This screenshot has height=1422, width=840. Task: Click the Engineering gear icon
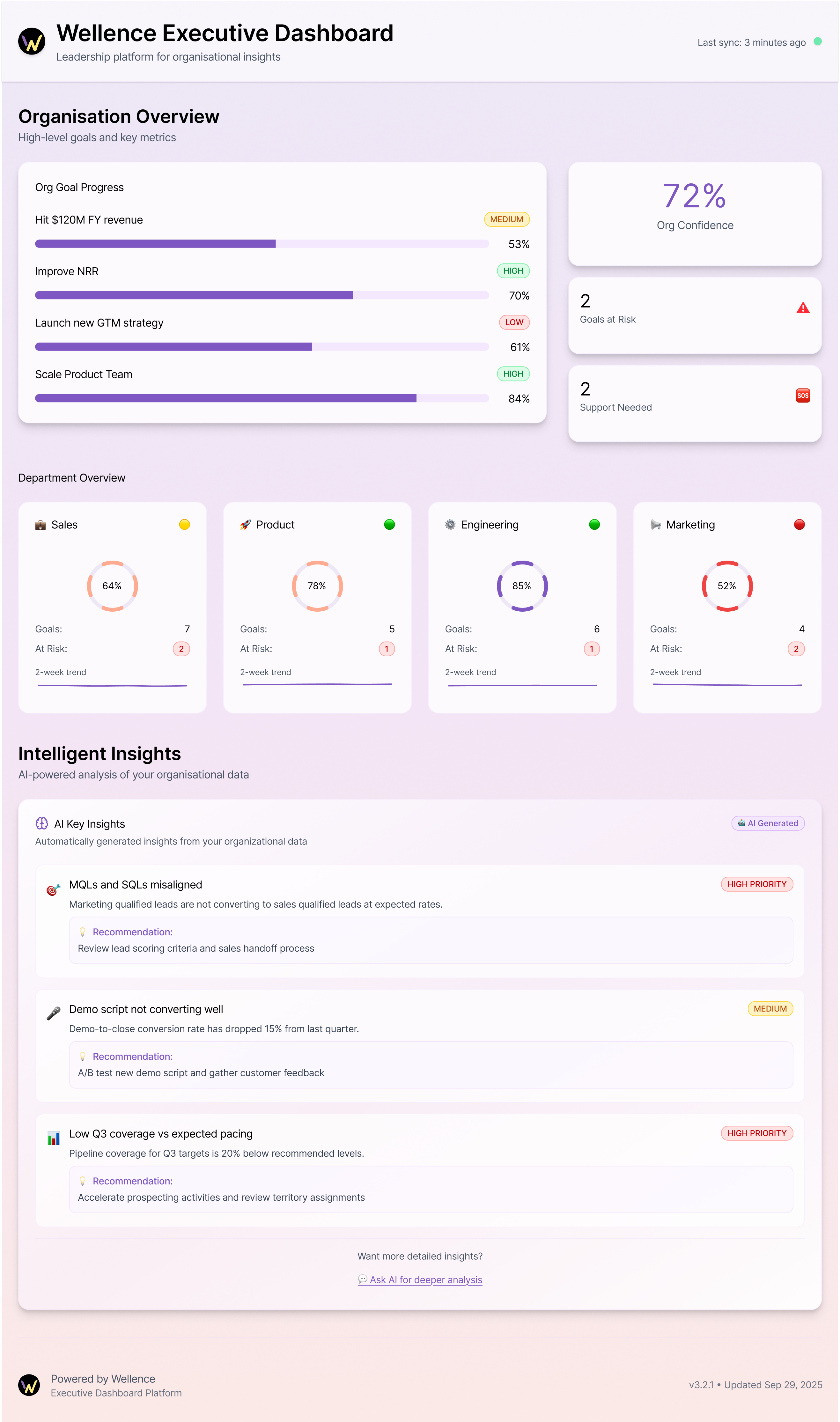[x=450, y=525]
